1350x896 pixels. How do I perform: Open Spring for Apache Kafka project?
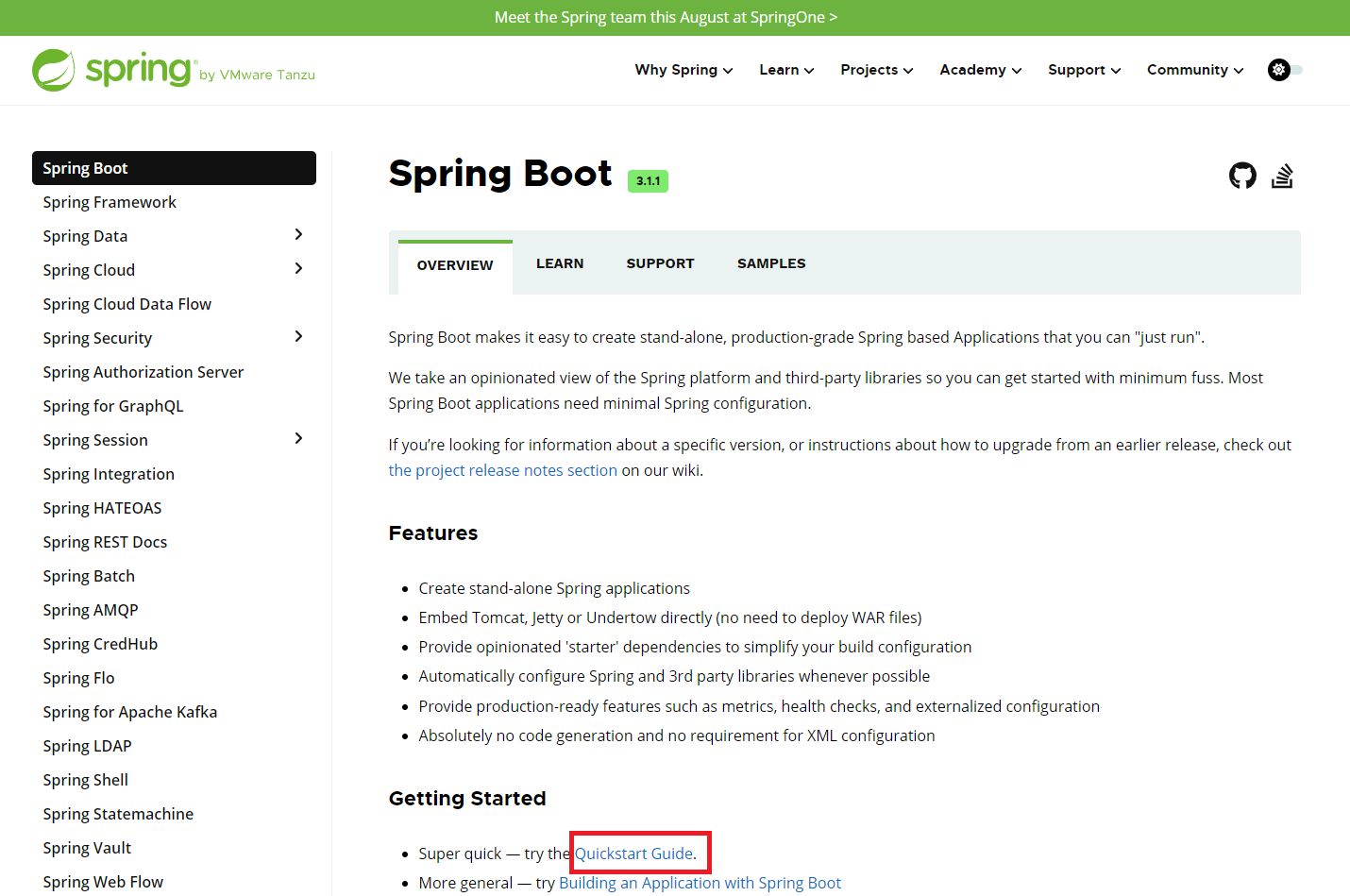(129, 712)
